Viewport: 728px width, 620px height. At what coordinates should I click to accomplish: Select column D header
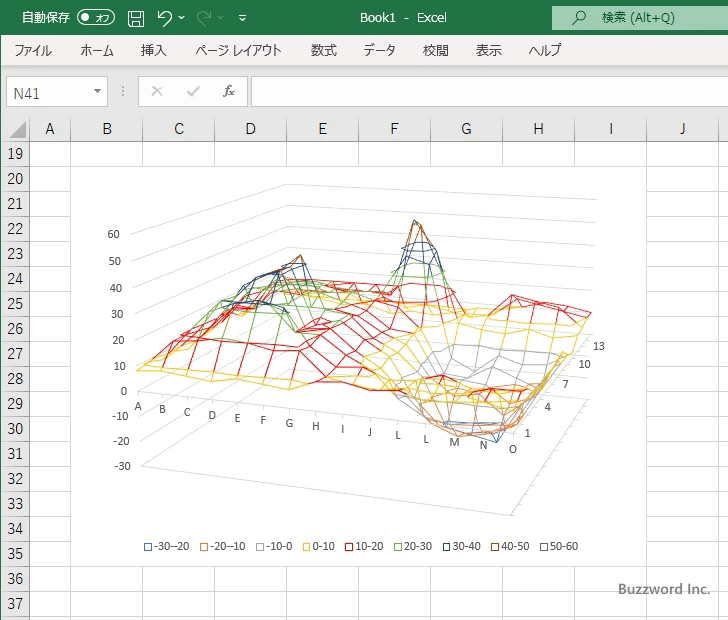(x=250, y=129)
